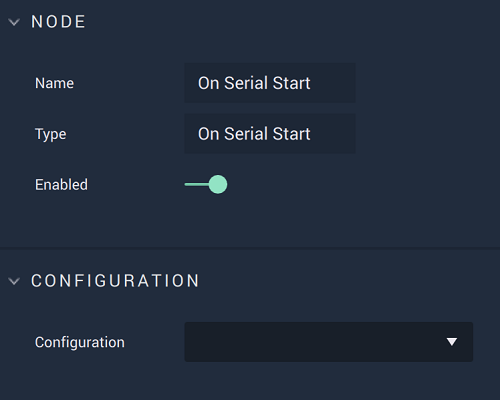Click the Enabled label text
The height and width of the screenshot is (400, 500).
point(61,185)
